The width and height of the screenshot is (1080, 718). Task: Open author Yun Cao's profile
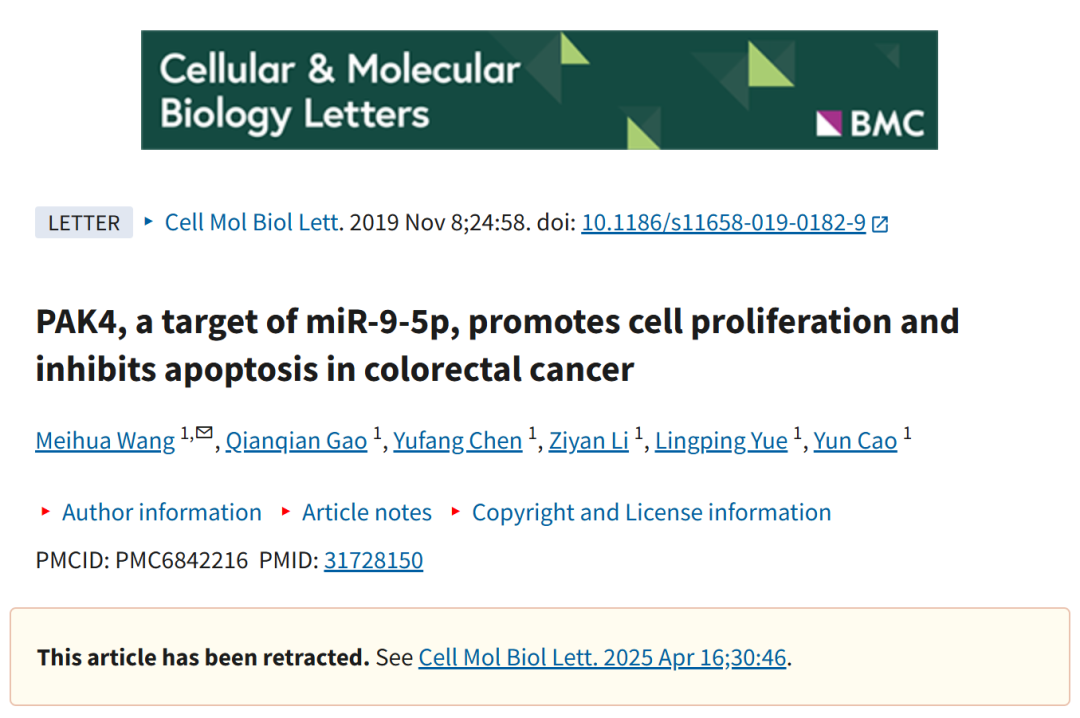click(855, 440)
